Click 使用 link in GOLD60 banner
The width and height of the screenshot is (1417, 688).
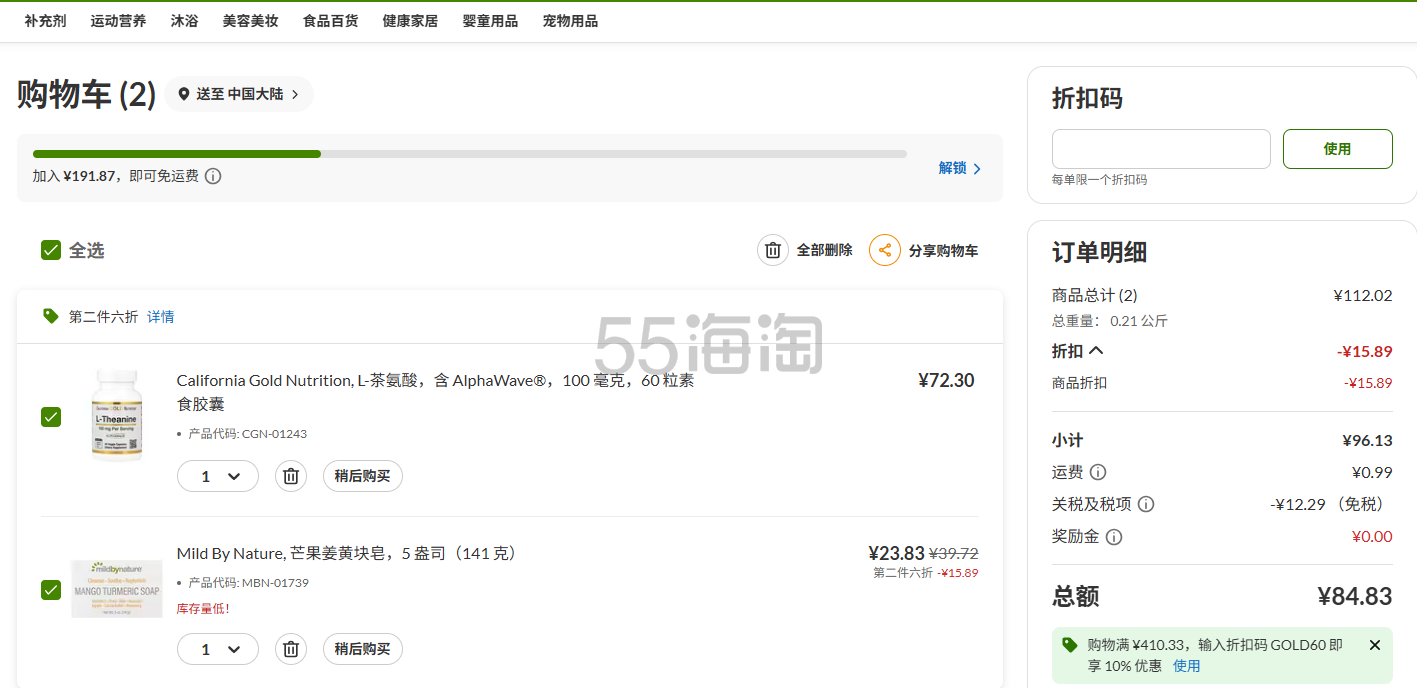coord(1186,666)
